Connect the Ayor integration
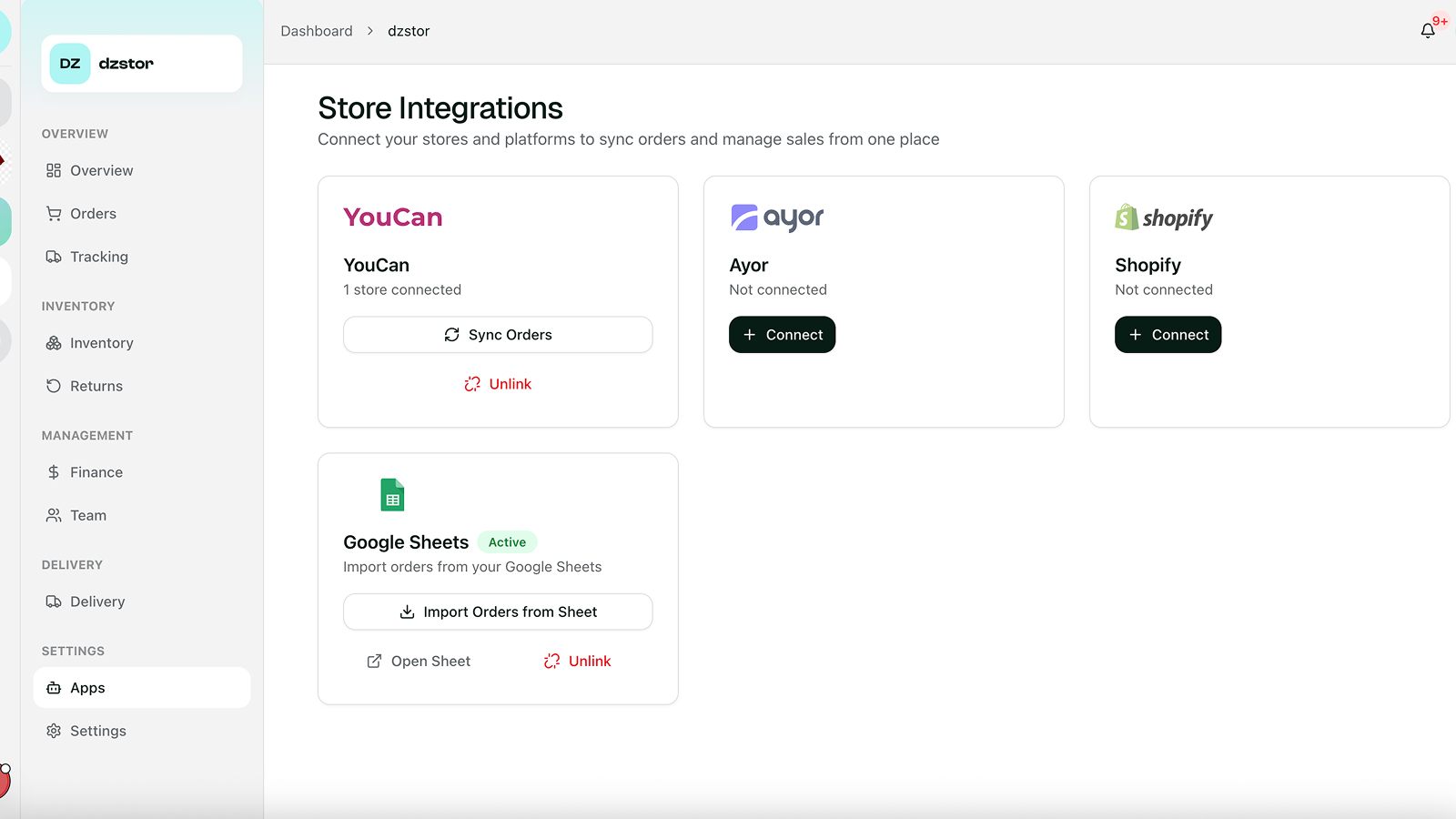1456x819 pixels. 782,334
